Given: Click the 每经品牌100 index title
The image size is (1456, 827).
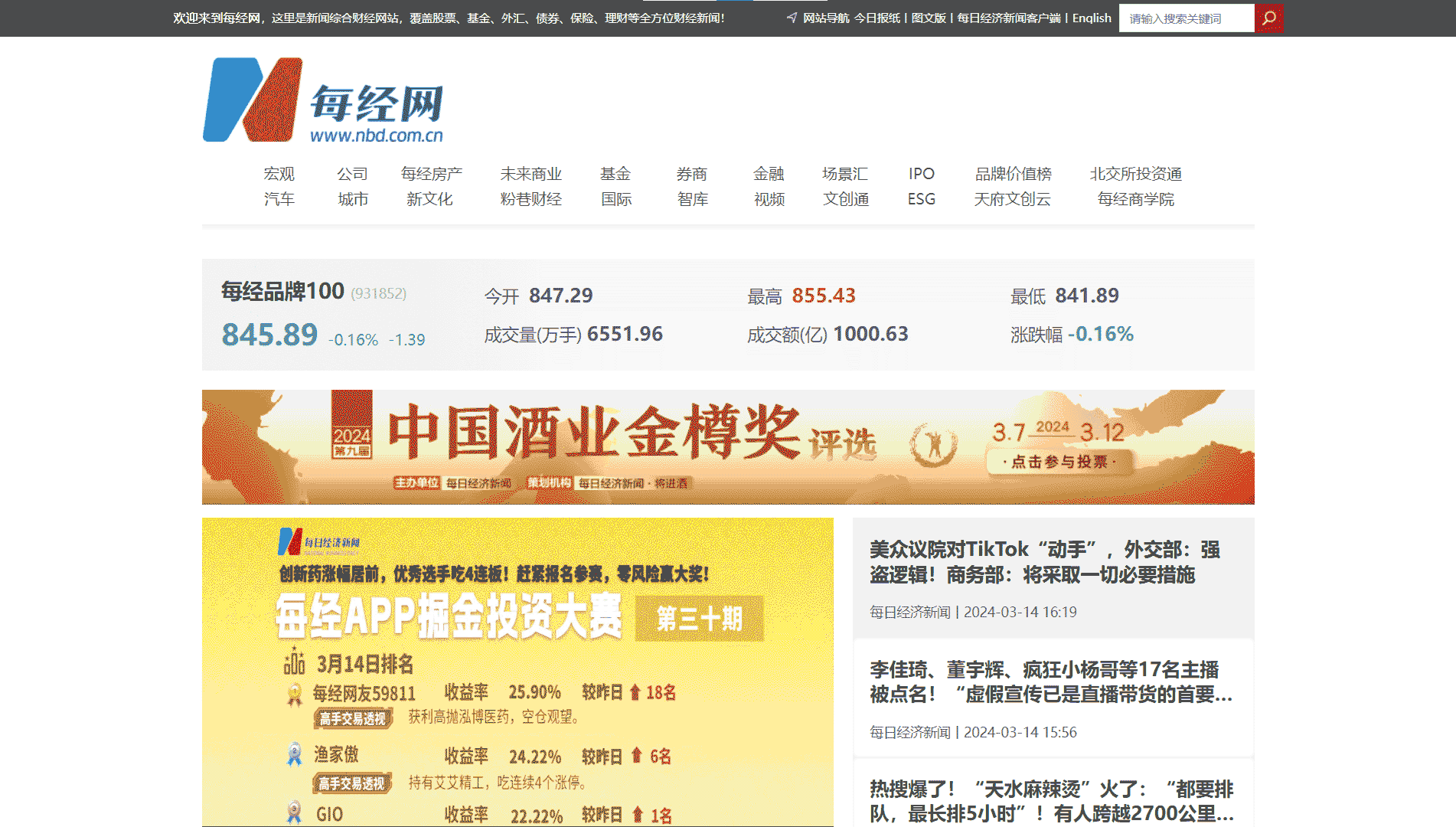Looking at the screenshot, I should click(282, 291).
